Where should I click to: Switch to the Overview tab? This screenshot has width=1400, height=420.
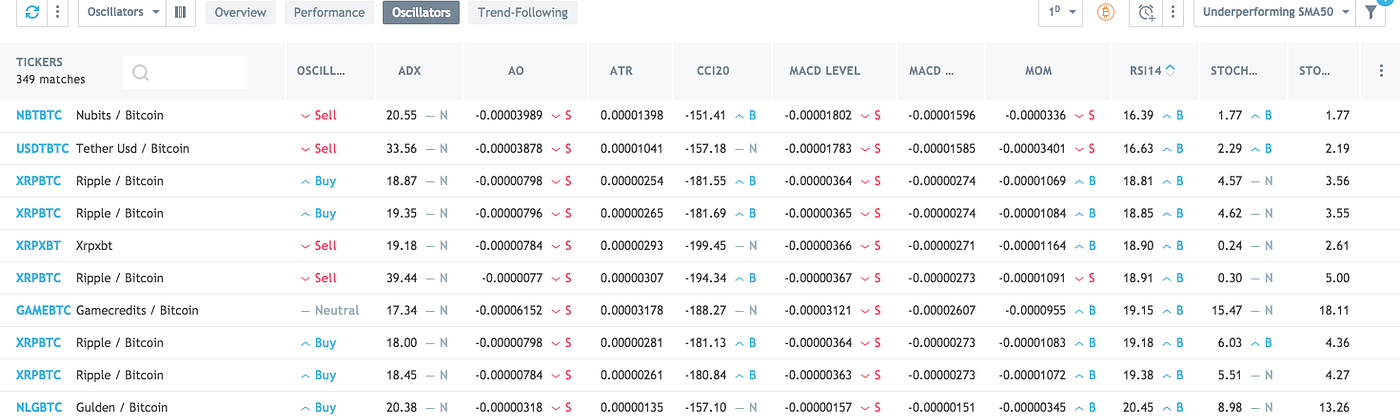pyautogui.click(x=240, y=12)
